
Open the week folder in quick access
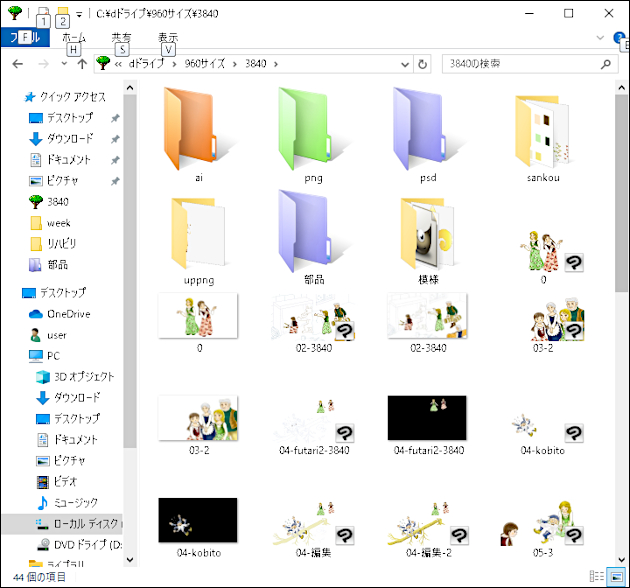50,223
